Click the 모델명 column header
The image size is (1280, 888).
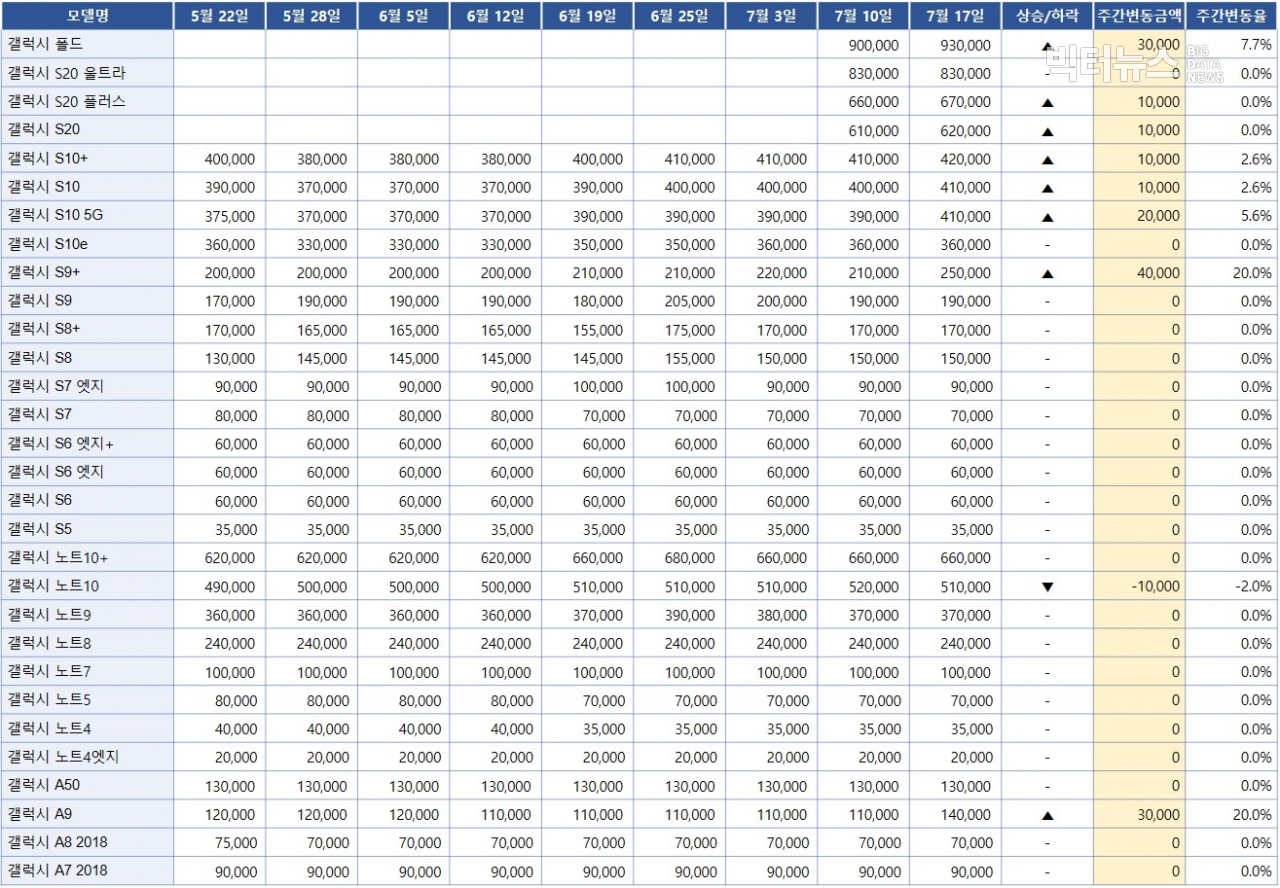88,16
